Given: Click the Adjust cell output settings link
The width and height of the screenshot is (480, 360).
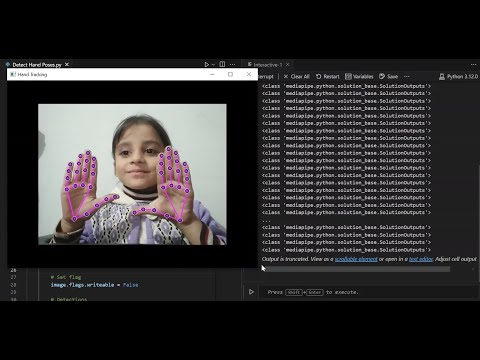Looking at the screenshot, I should click(456, 259).
